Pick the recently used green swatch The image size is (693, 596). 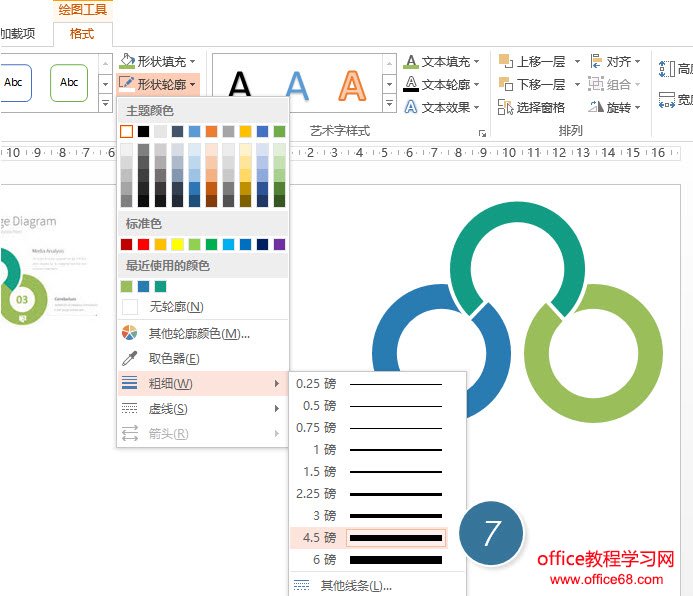(x=126, y=286)
